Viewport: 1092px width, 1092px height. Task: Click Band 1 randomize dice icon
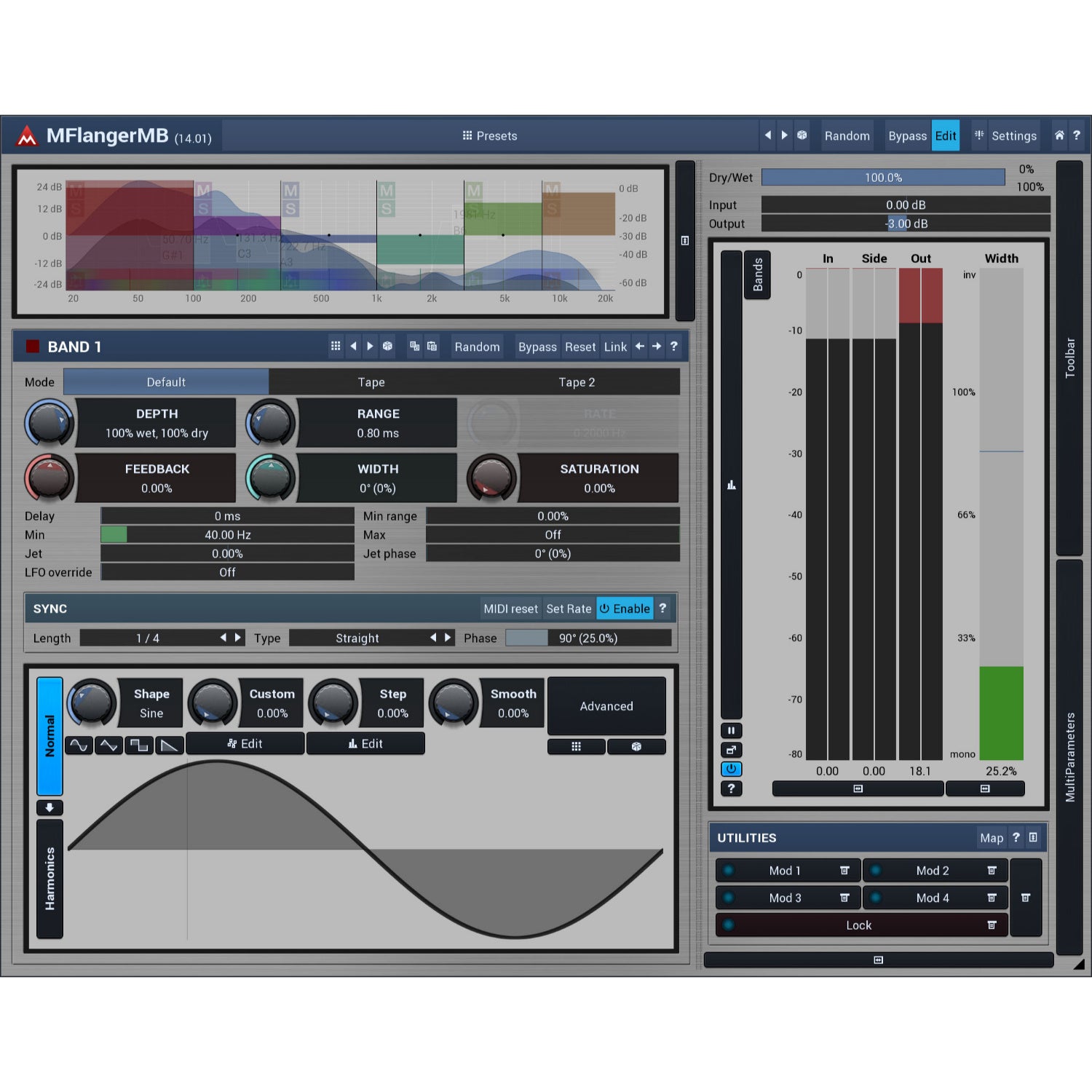click(387, 347)
